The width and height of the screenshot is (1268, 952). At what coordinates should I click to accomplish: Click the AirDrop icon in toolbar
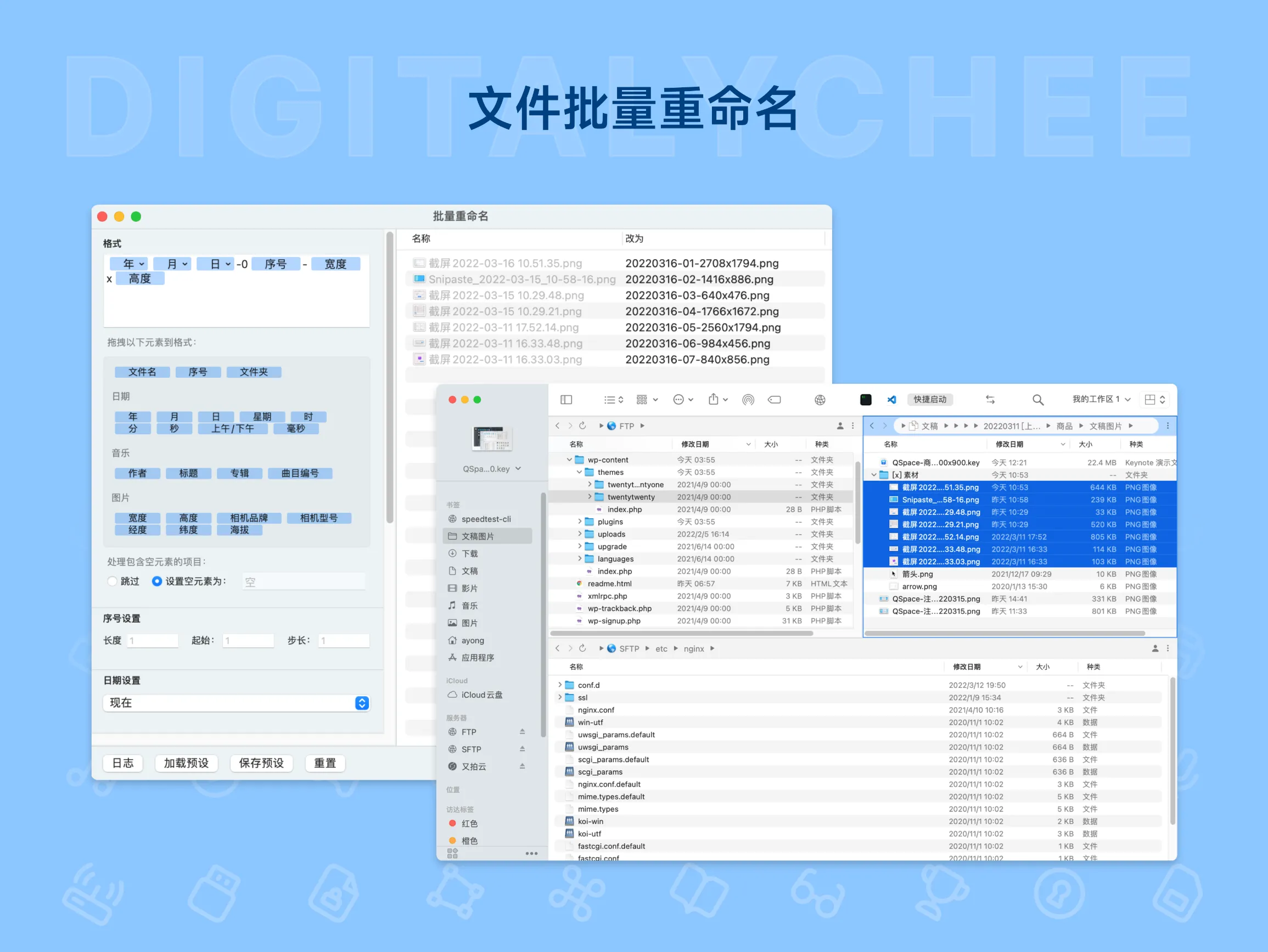point(748,400)
